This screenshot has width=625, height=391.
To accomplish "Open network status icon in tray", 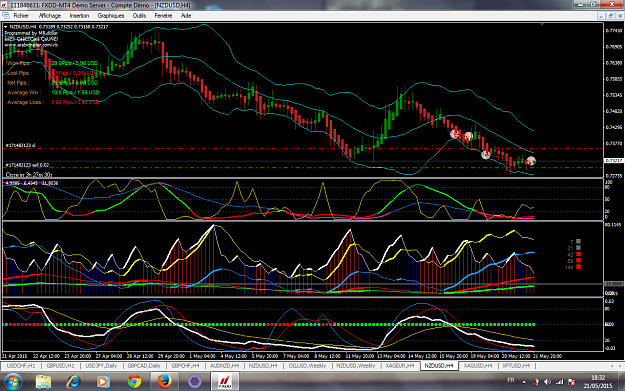I will point(560,382).
